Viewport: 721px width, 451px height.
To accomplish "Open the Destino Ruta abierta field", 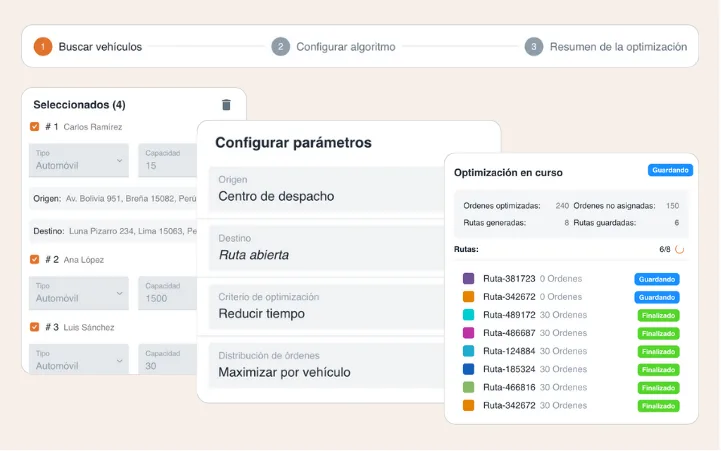I will point(326,248).
